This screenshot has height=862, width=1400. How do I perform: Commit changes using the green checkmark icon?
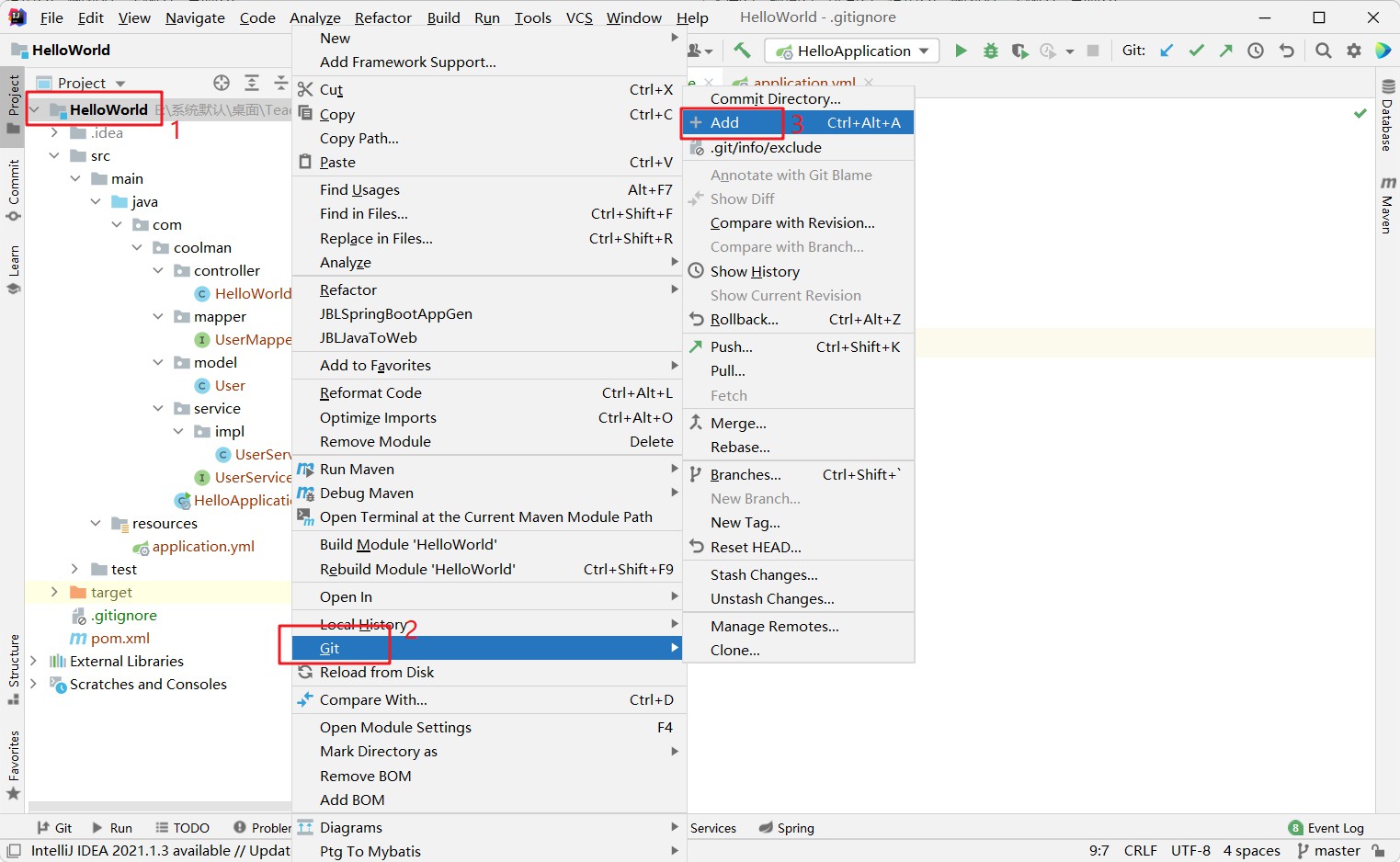point(1196,51)
